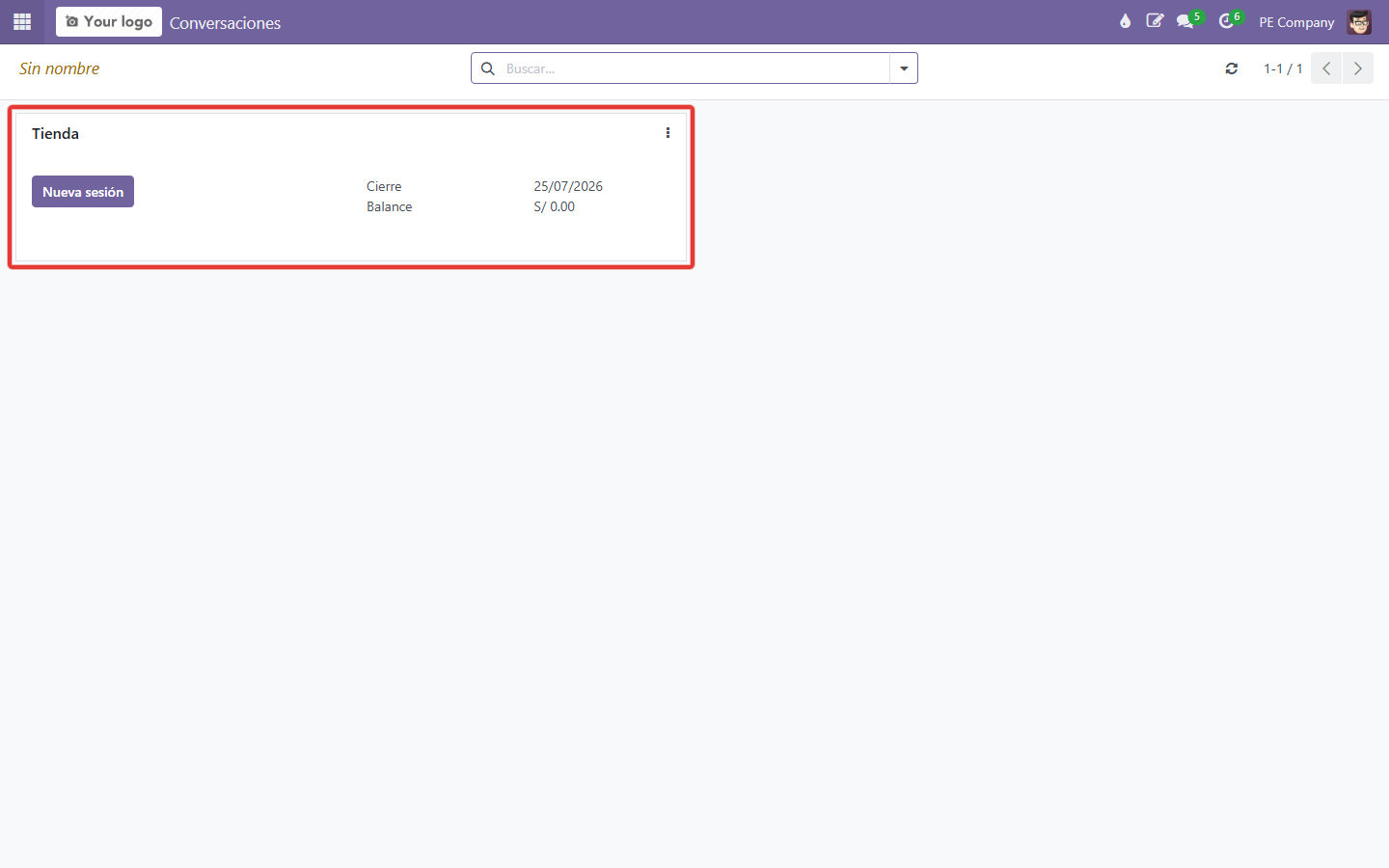Click the Your logo placeholder
1389x868 pixels.
click(109, 21)
